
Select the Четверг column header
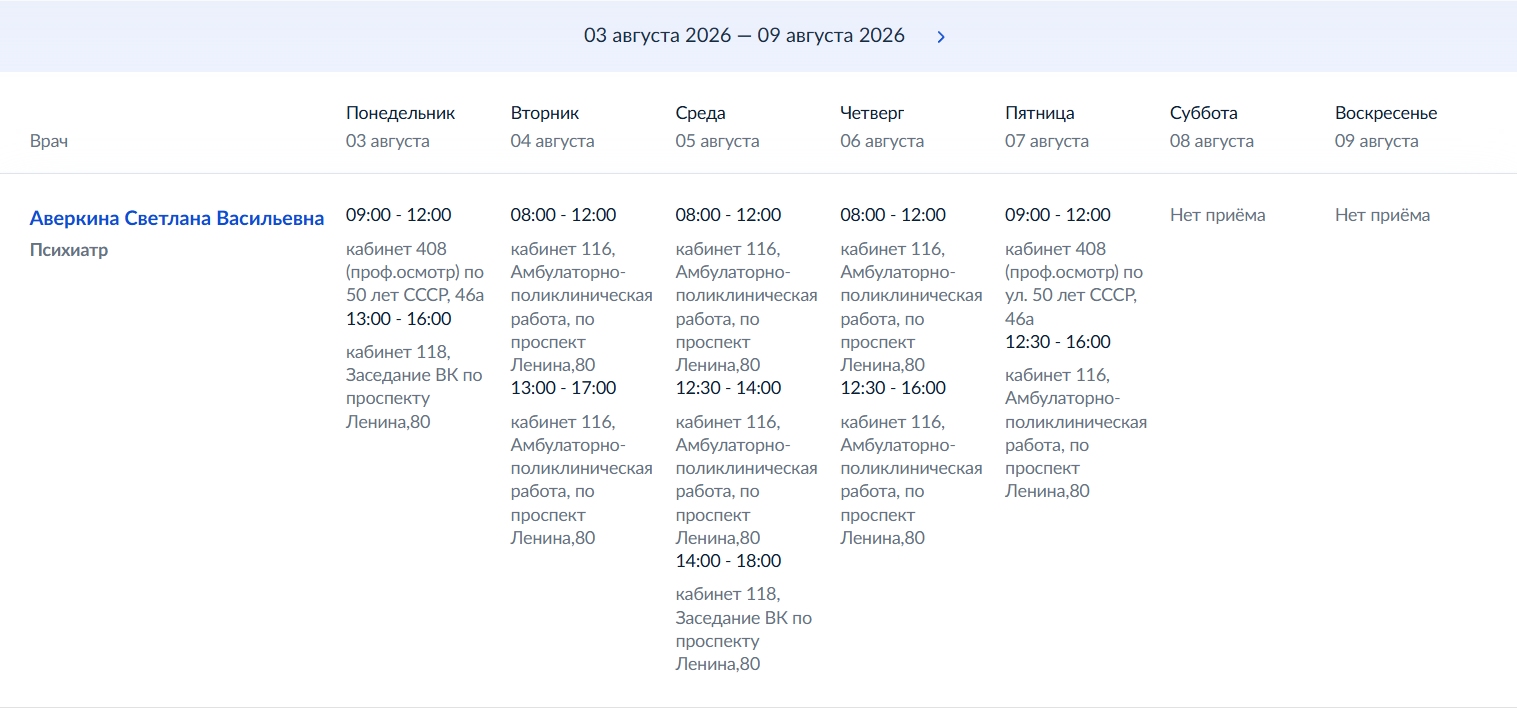(x=872, y=113)
